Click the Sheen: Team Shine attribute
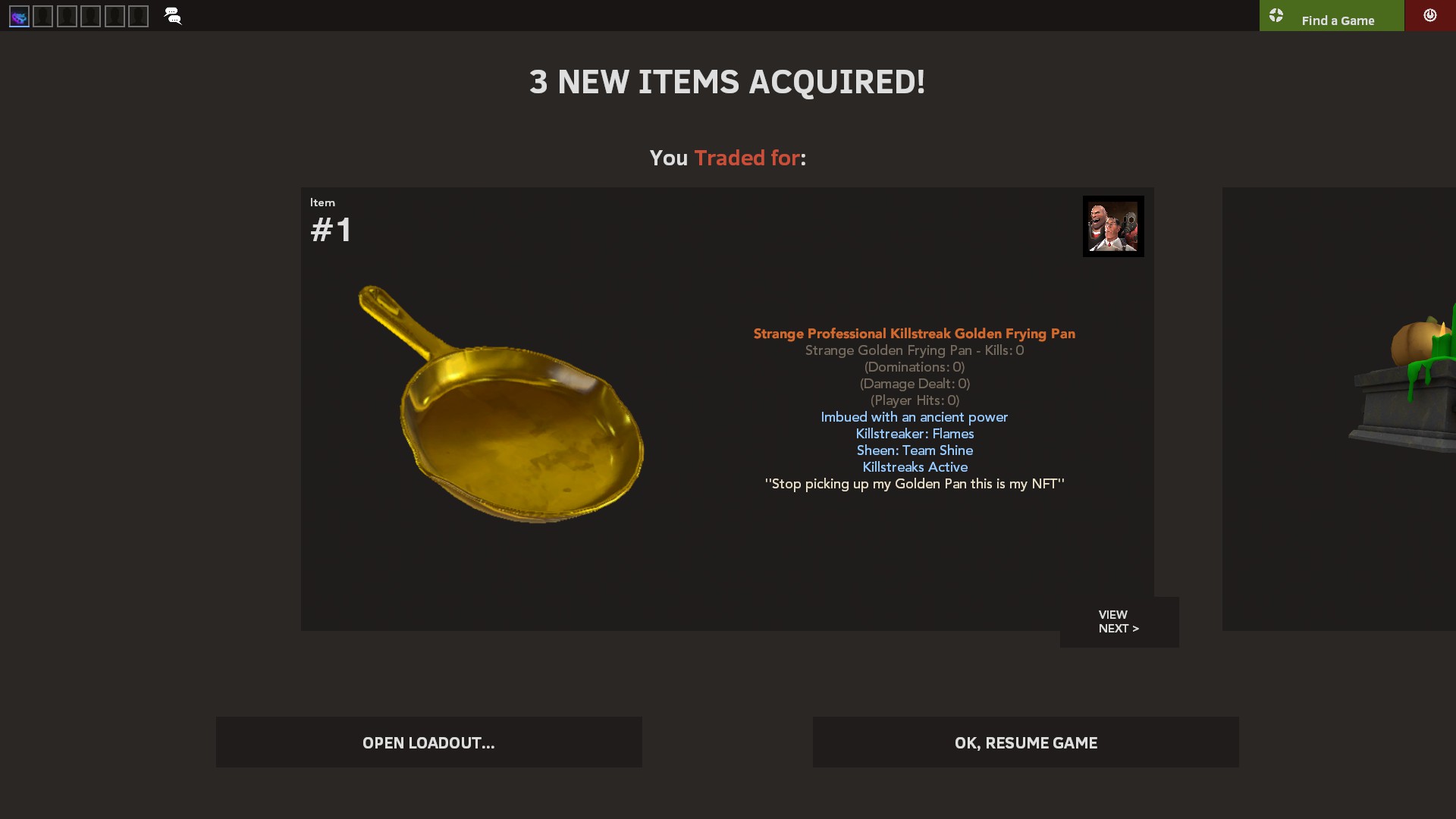Viewport: 1456px width, 819px height. pos(915,450)
